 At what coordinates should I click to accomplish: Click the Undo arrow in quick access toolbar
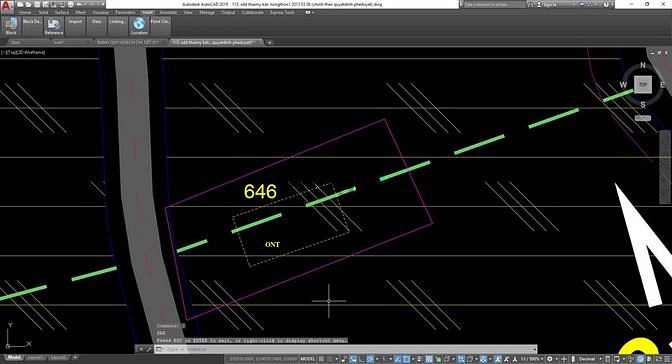pos(79,4)
